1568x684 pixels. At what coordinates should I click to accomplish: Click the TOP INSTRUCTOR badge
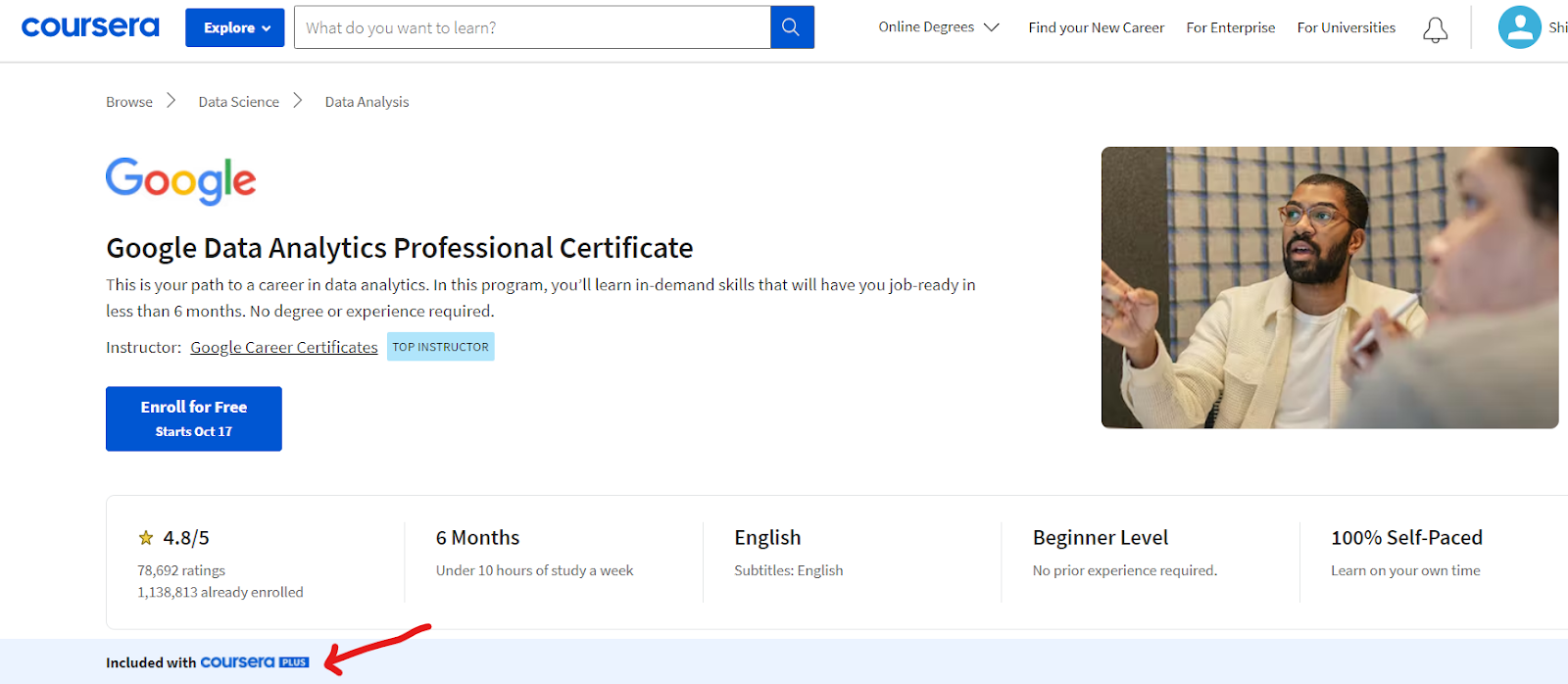coord(441,347)
